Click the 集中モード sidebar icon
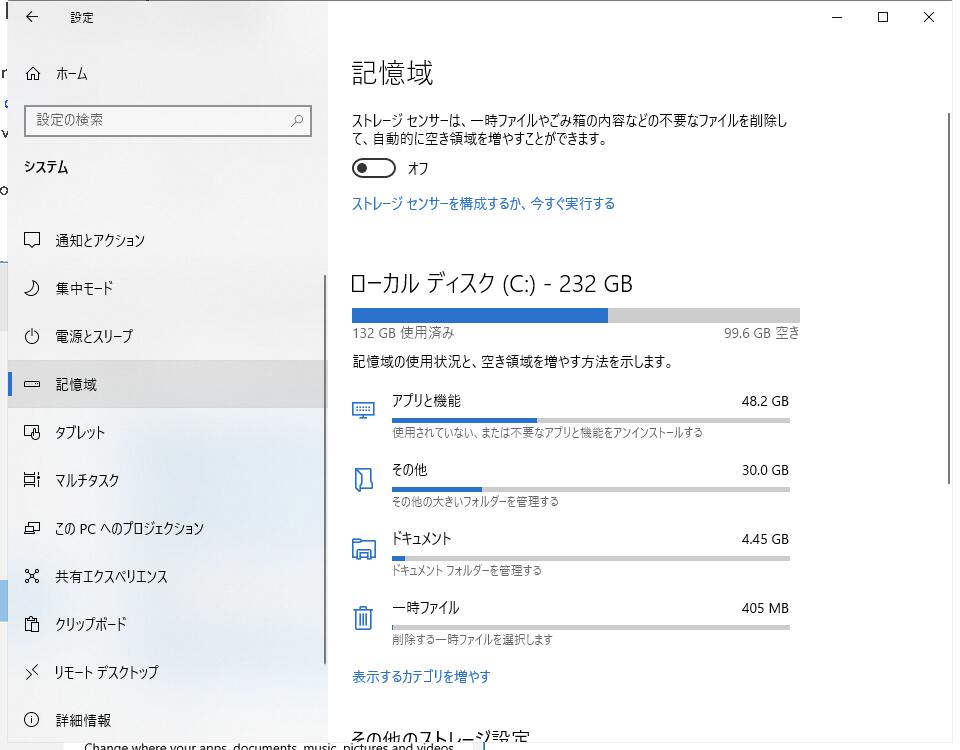Viewport: 960px width, 750px height. tap(33, 288)
